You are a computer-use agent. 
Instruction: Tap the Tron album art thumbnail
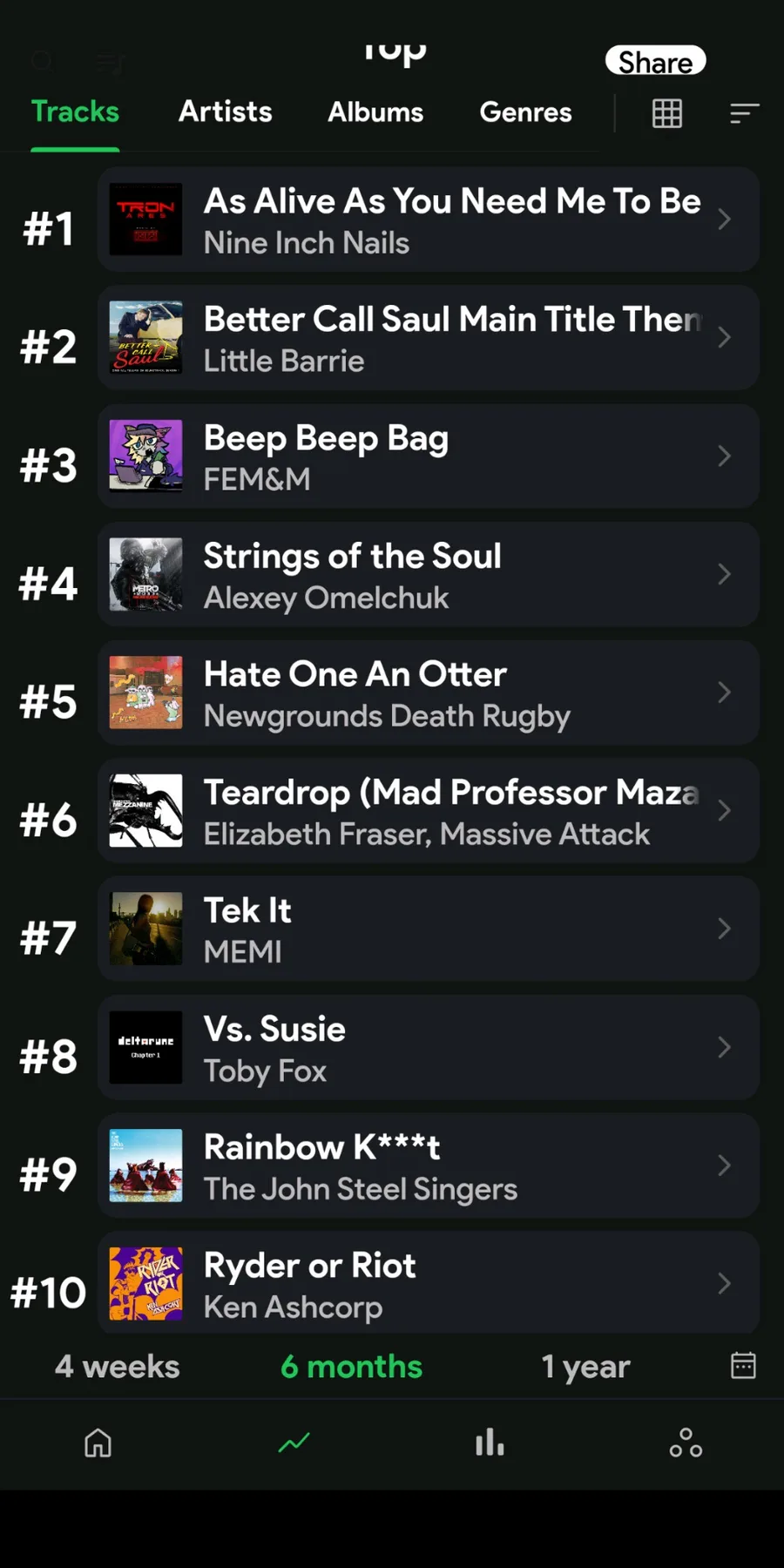(145, 220)
